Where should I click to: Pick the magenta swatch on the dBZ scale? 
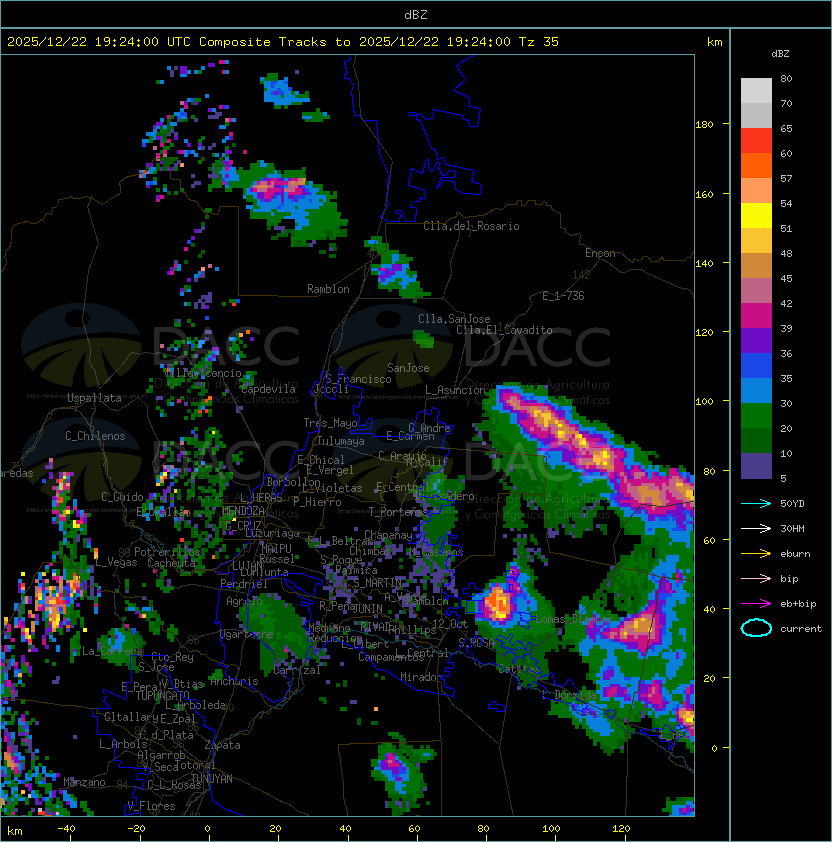tap(756, 316)
